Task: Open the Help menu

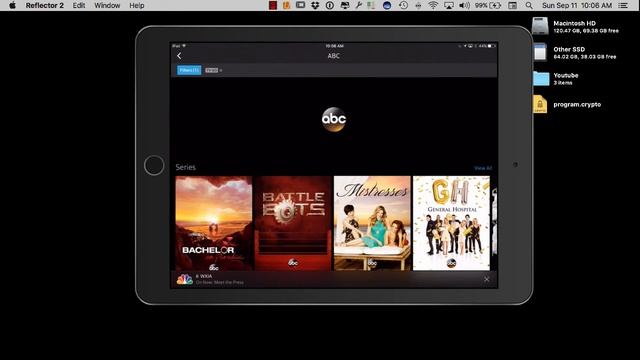Action: click(x=137, y=5)
